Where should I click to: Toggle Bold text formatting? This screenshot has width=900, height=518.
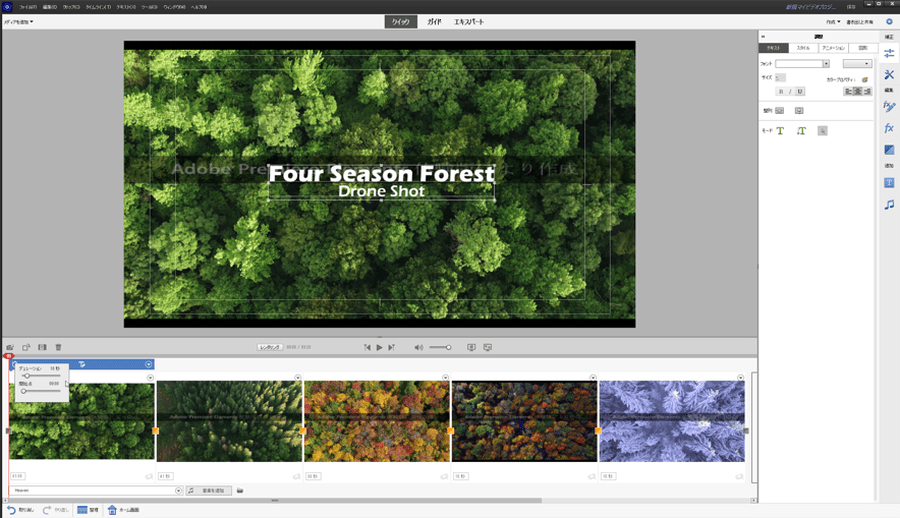(x=781, y=91)
